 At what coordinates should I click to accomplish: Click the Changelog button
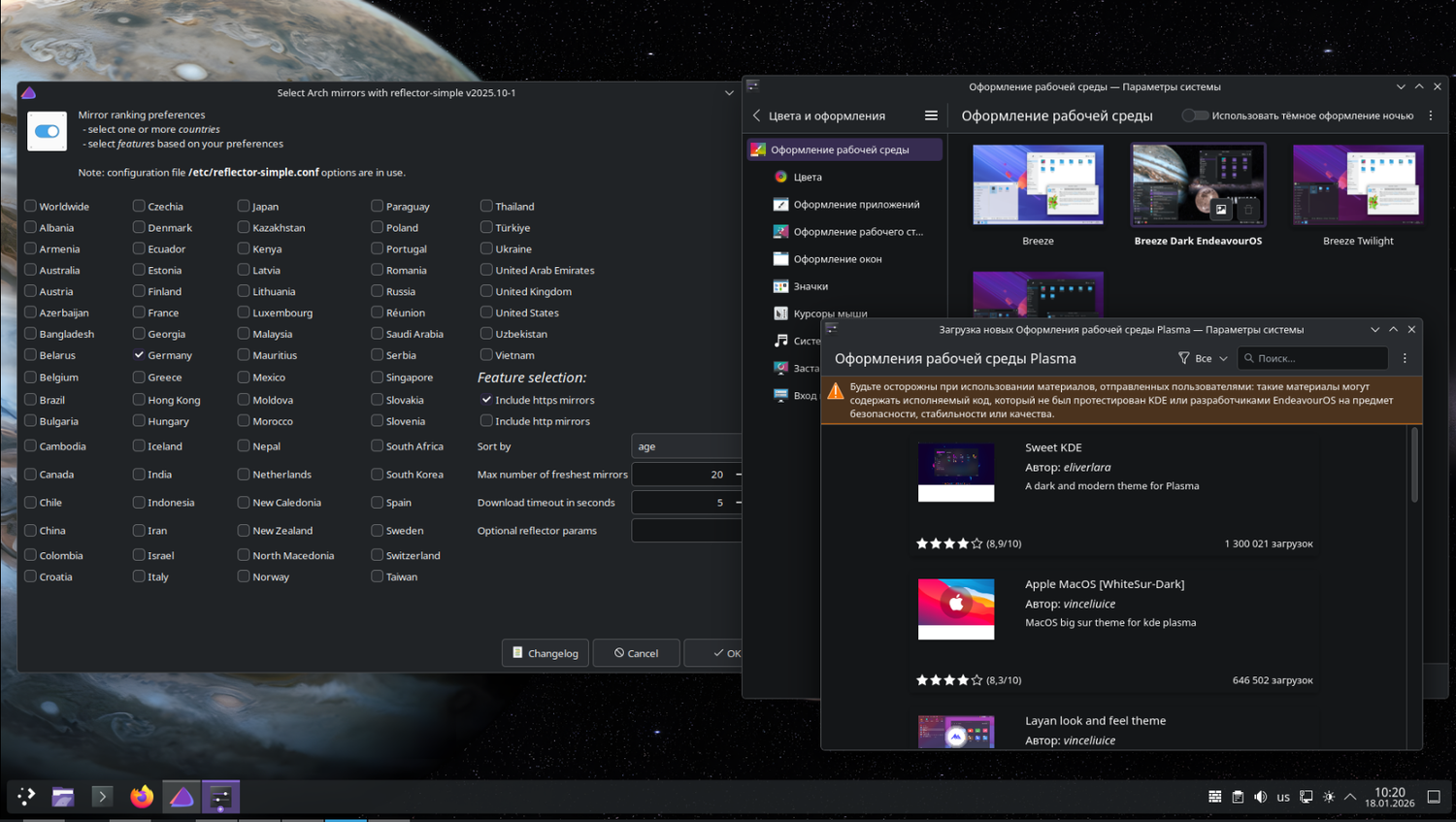click(546, 653)
